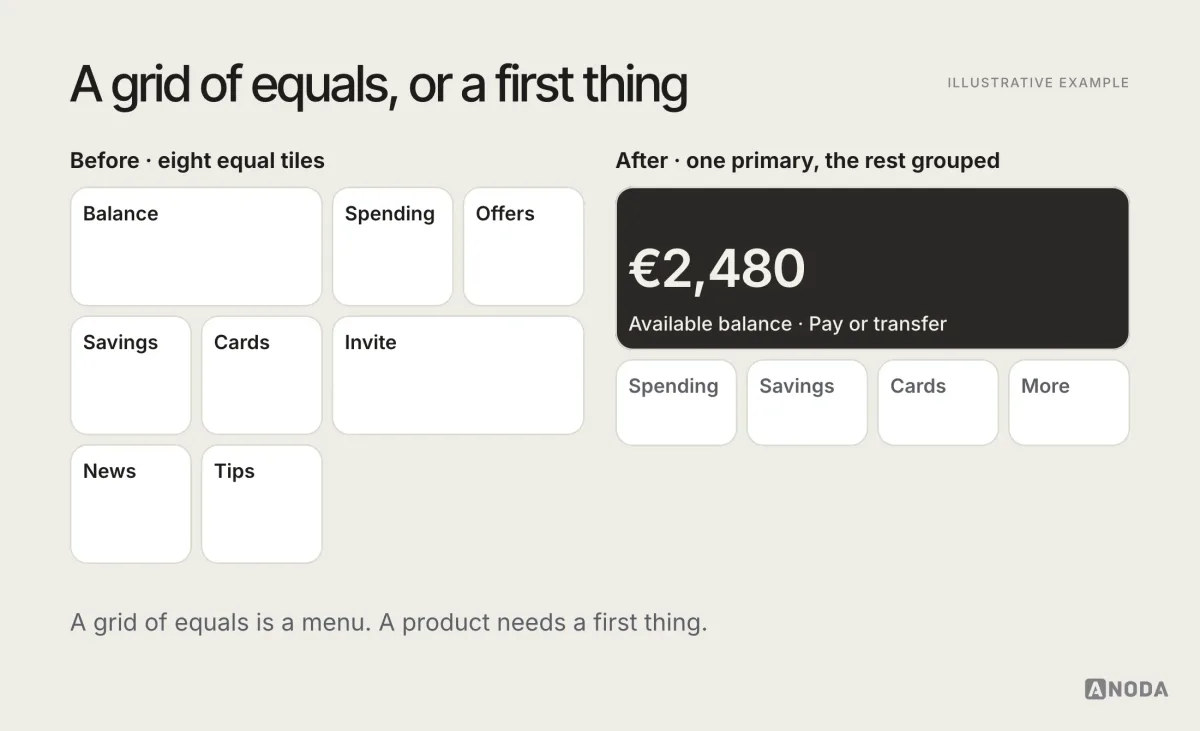Screen dimensions: 1200x731
Task: Select Cards under the balance card
Action: pyautogui.click(x=938, y=402)
